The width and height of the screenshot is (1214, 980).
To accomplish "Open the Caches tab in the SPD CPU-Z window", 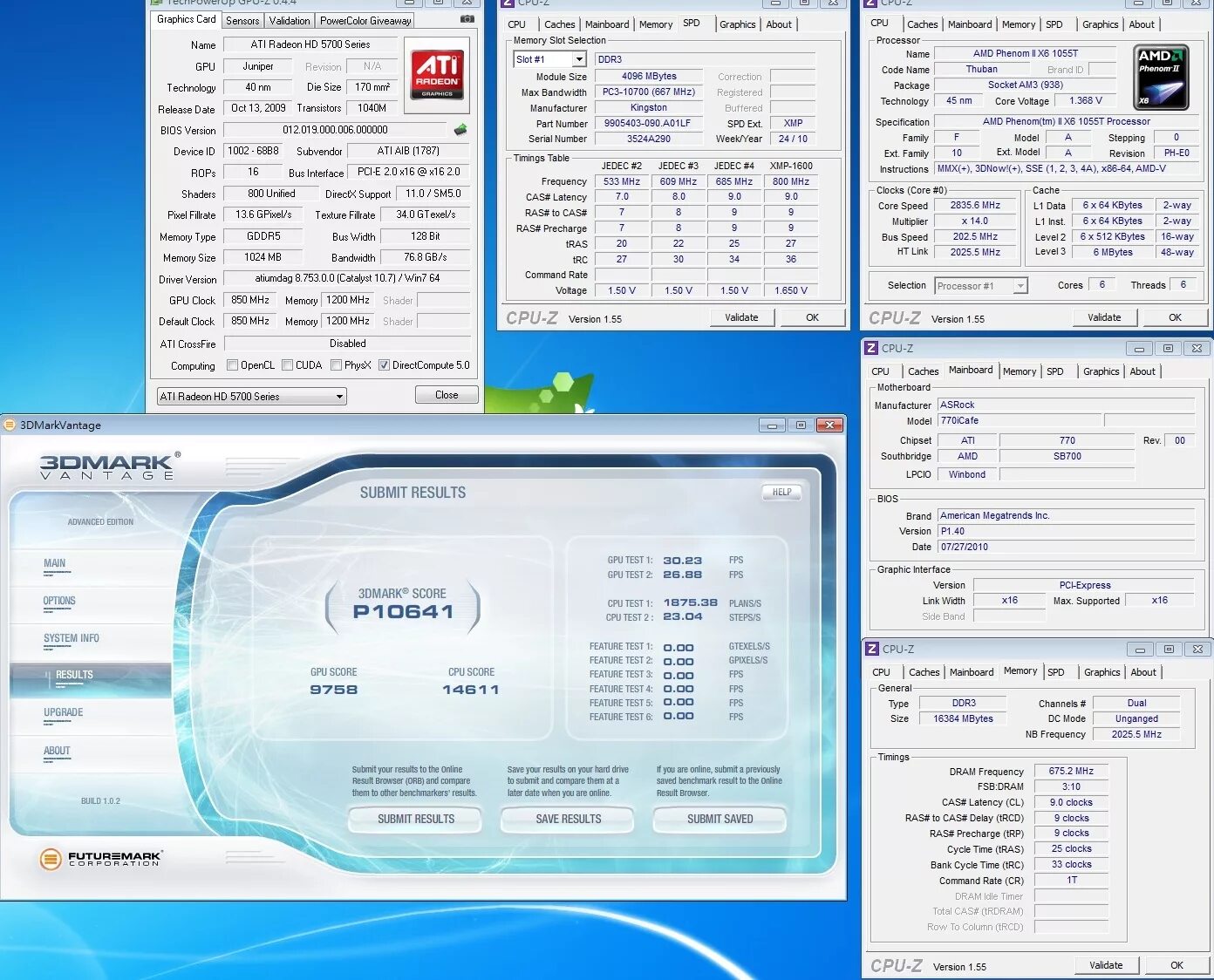I will pyautogui.click(x=559, y=24).
